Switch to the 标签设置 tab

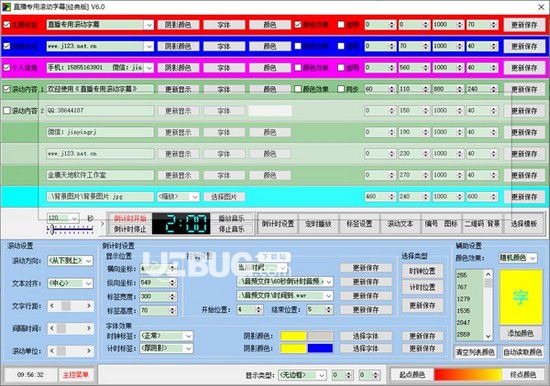click(x=359, y=224)
